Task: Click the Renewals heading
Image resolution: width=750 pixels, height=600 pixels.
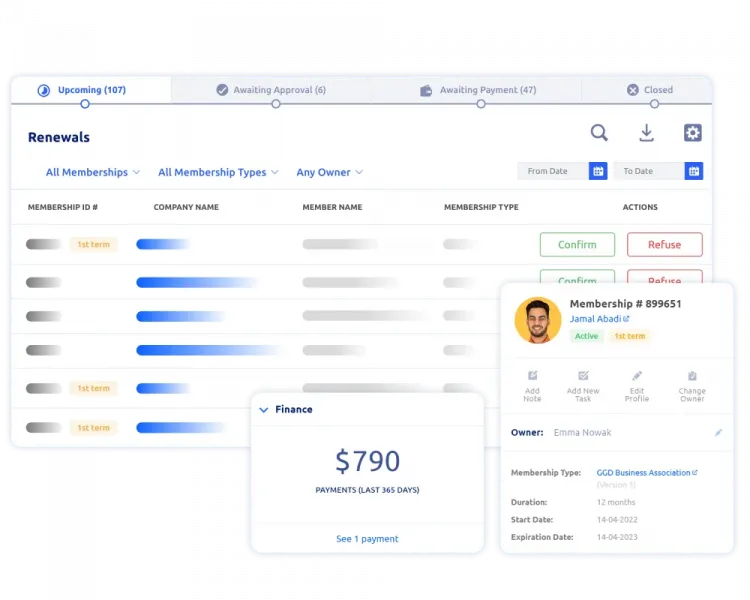Action: click(x=59, y=137)
